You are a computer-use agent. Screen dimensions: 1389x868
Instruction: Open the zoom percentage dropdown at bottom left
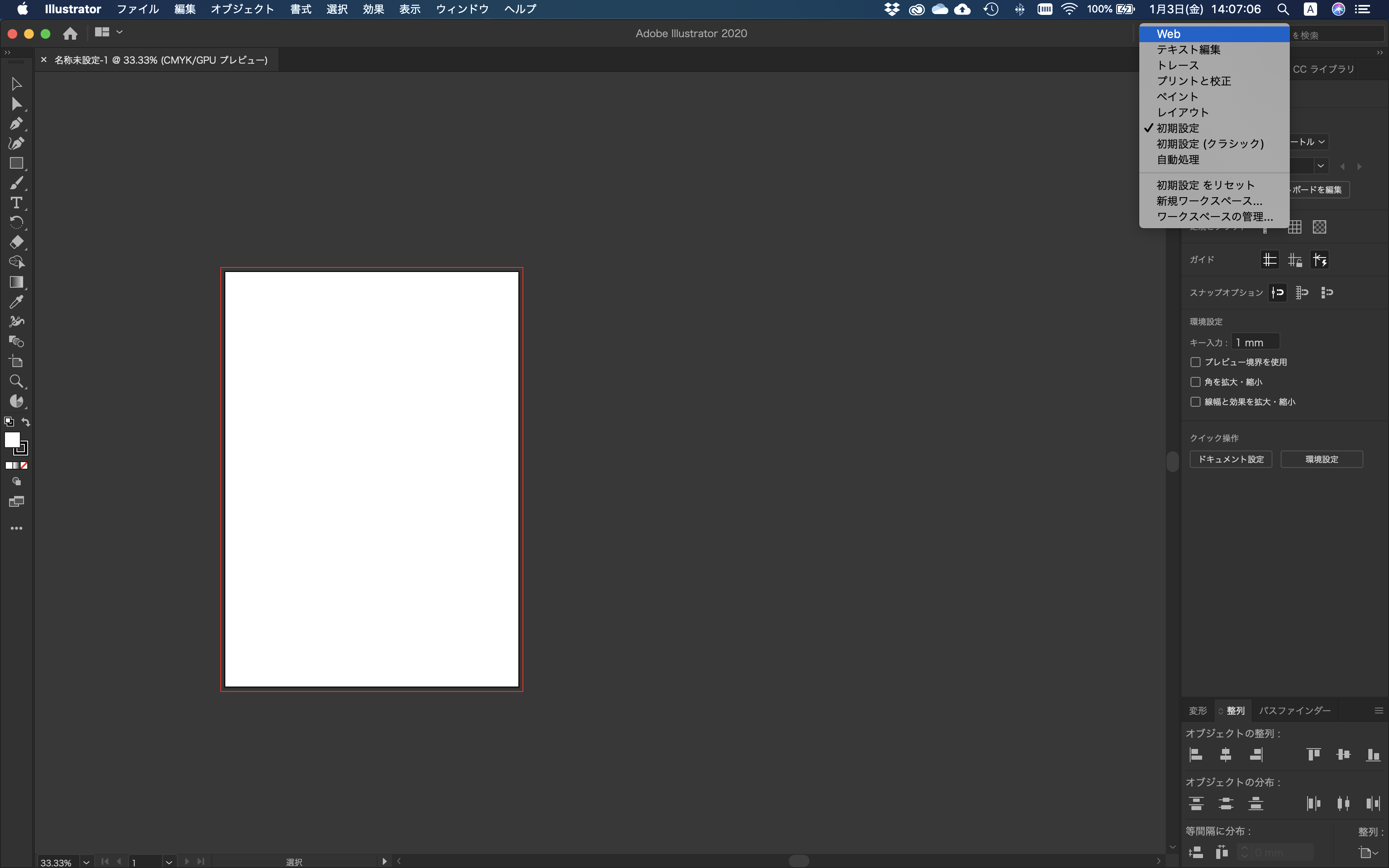click(x=86, y=862)
